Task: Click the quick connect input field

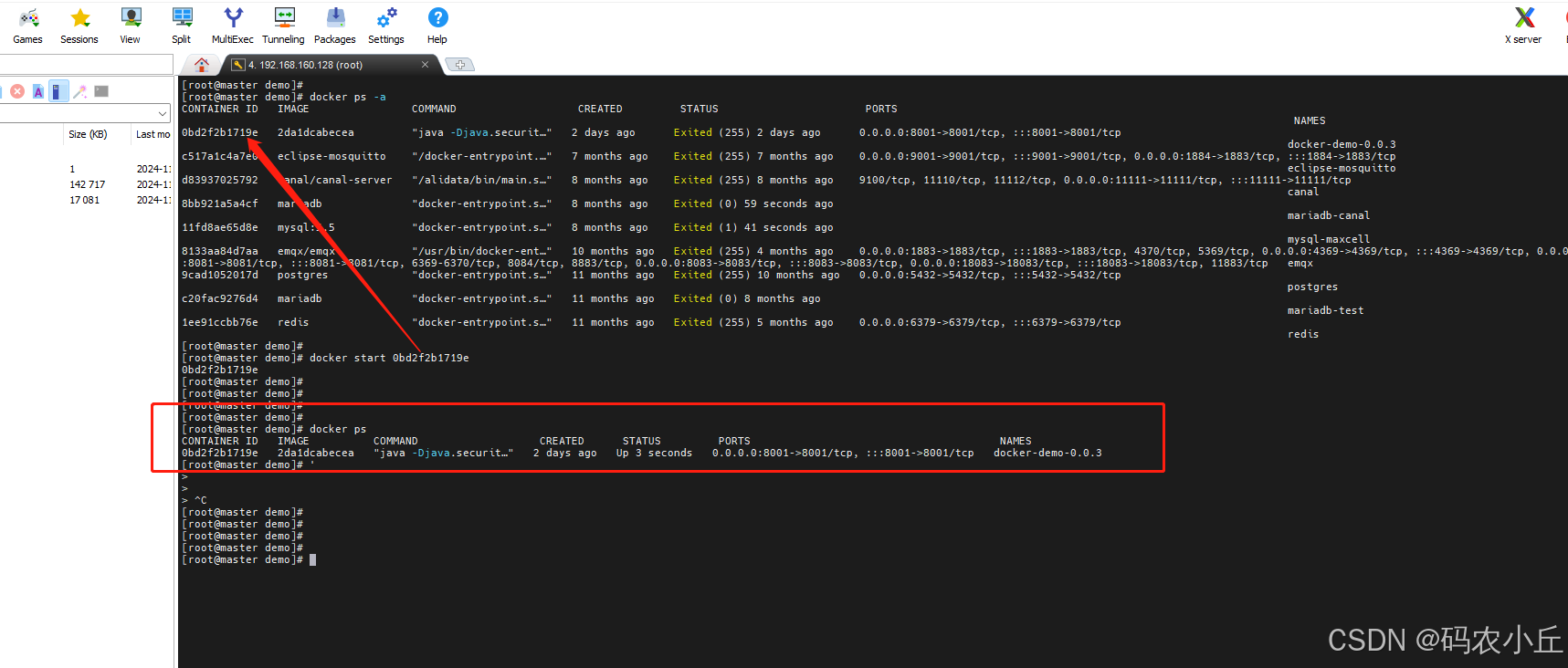Action: (x=86, y=64)
